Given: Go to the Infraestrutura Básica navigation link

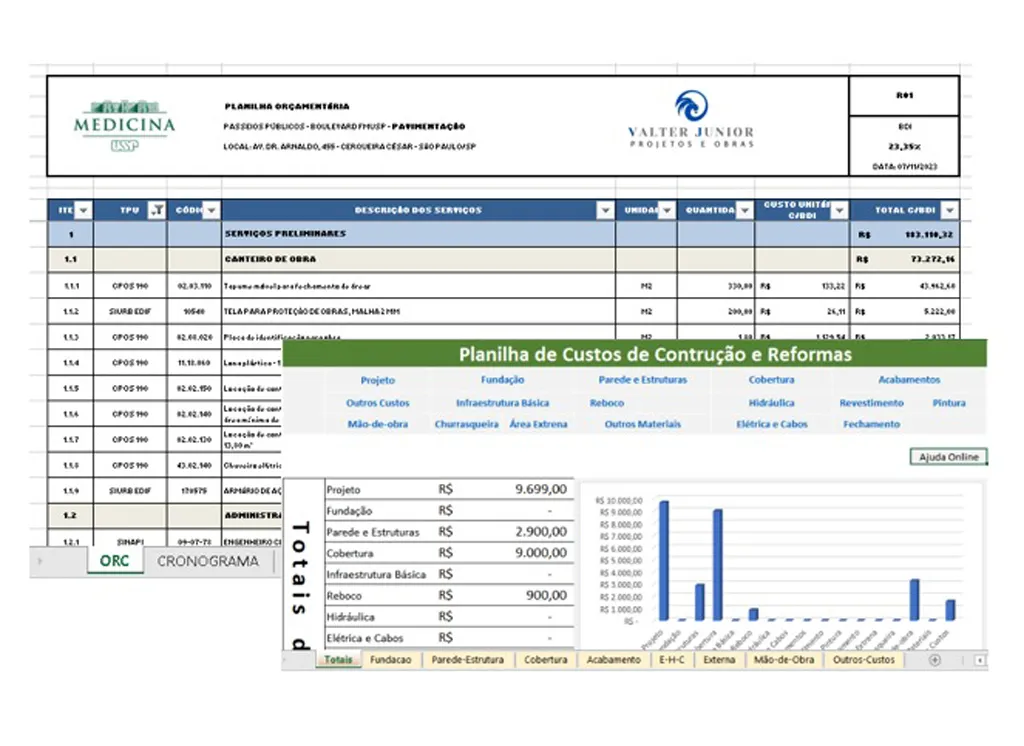Looking at the screenshot, I should (502, 403).
